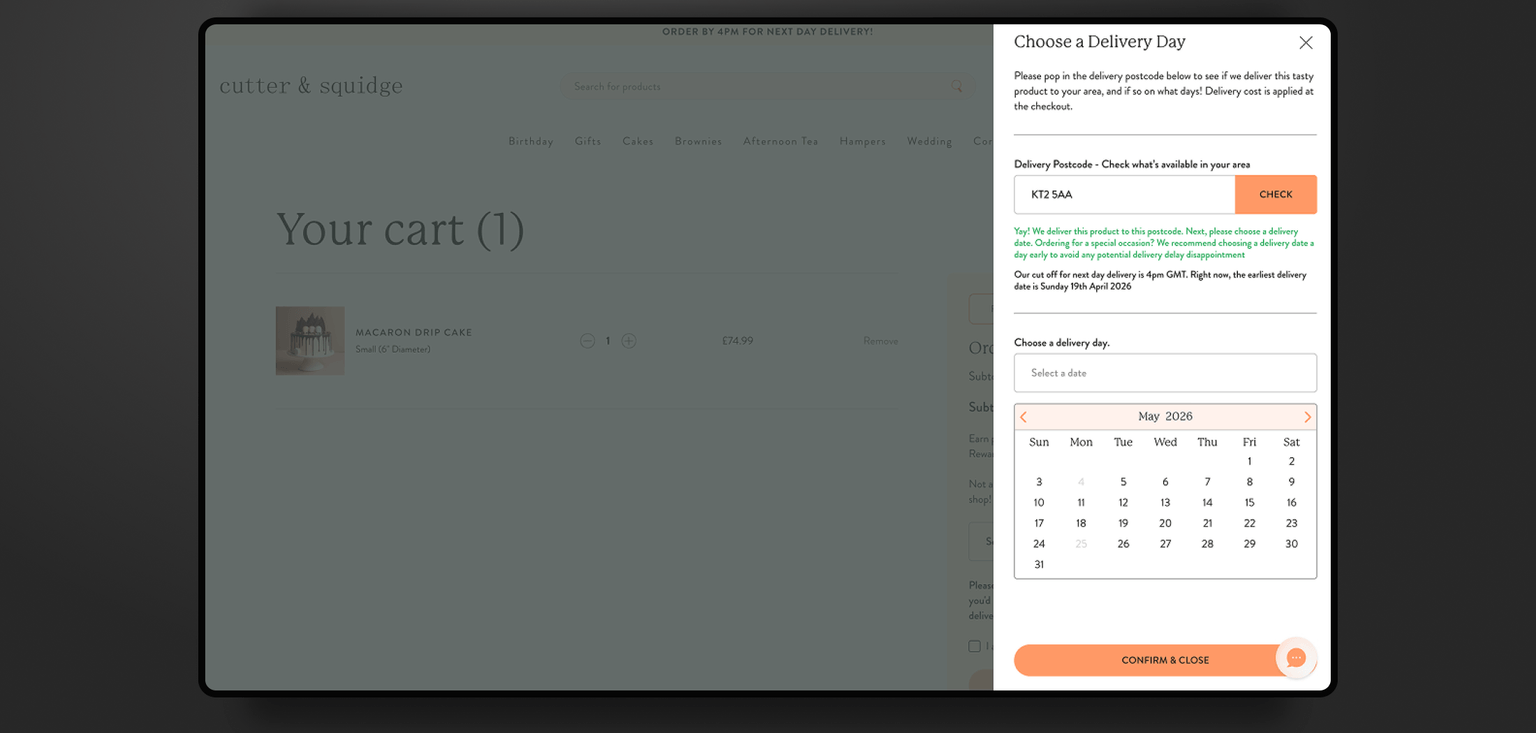Viewport: 1536px width, 733px height.
Task: Open the Select a date field
Action: (1164, 373)
